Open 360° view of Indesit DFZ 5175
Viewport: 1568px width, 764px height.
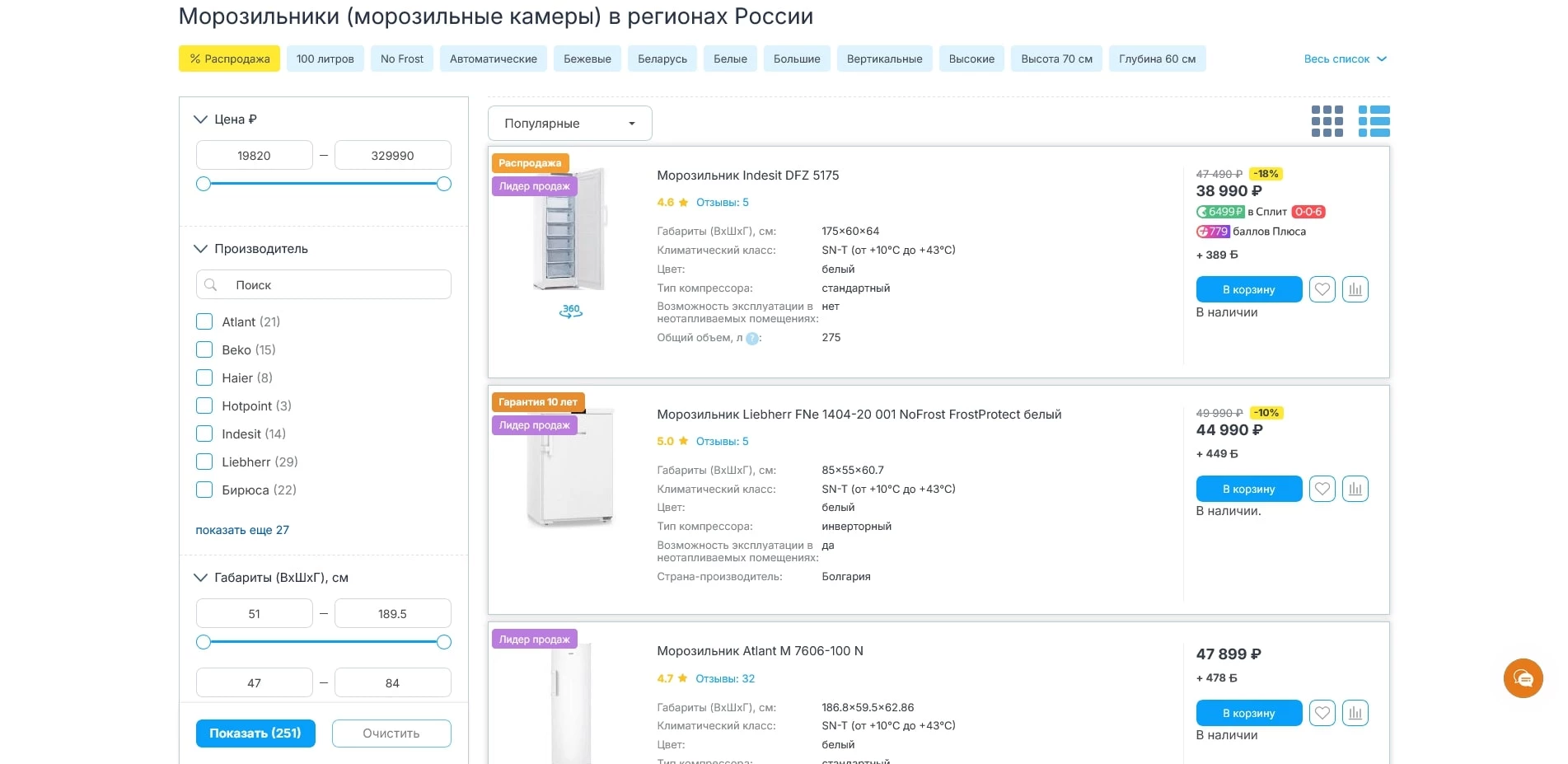pyautogui.click(x=569, y=311)
